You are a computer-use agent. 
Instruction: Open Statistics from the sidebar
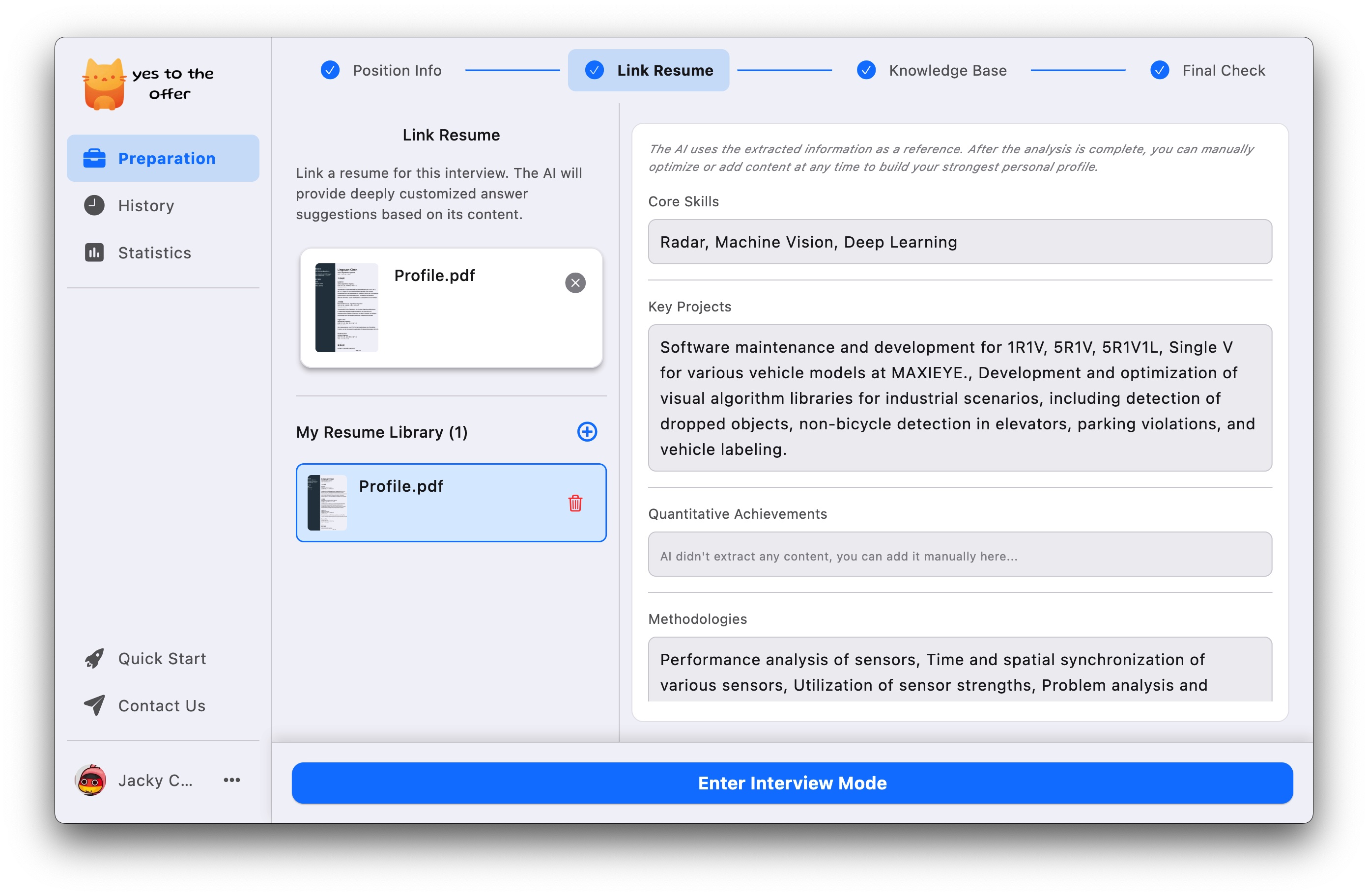point(154,253)
